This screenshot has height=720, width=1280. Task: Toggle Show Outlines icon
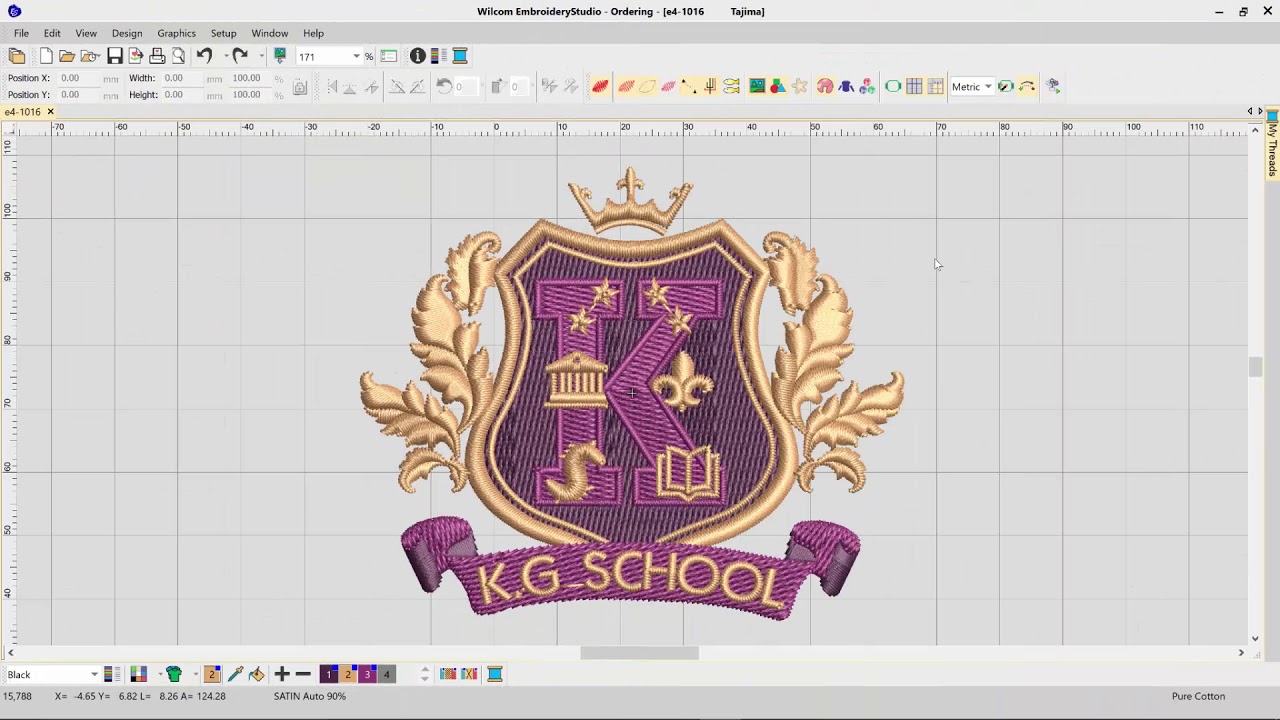tap(647, 86)
